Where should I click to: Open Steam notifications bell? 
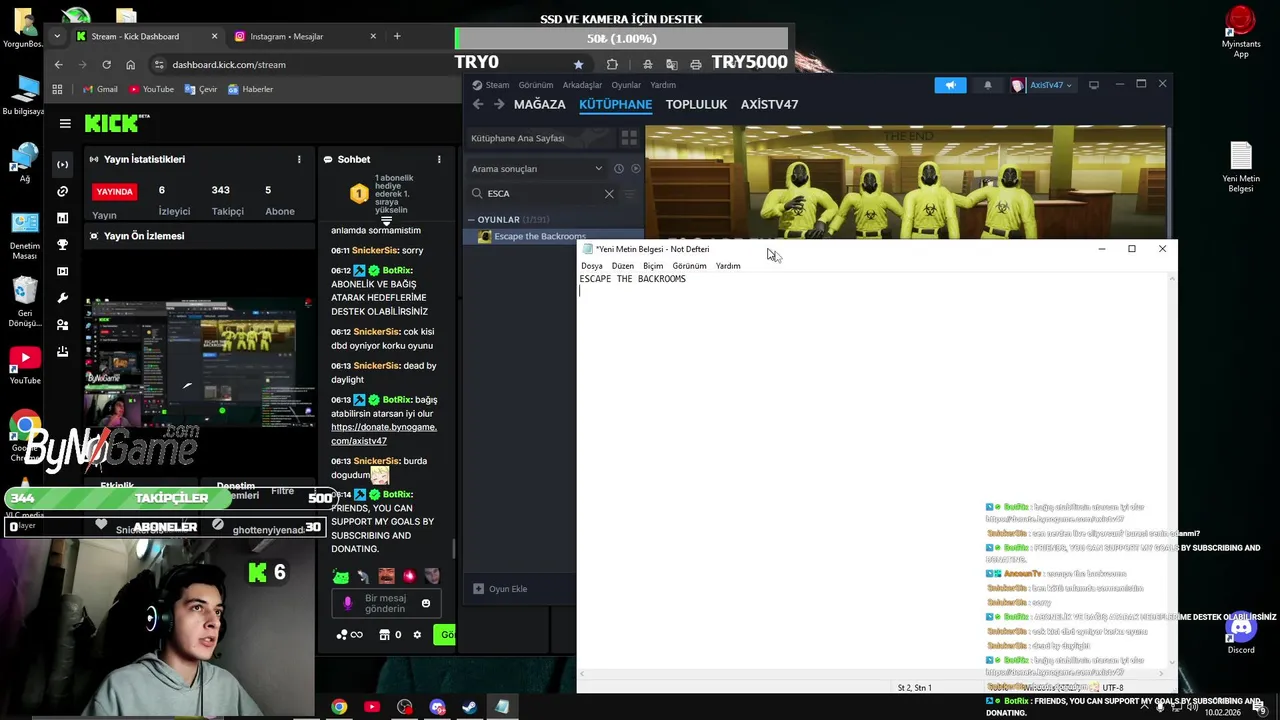pos(988,85)
